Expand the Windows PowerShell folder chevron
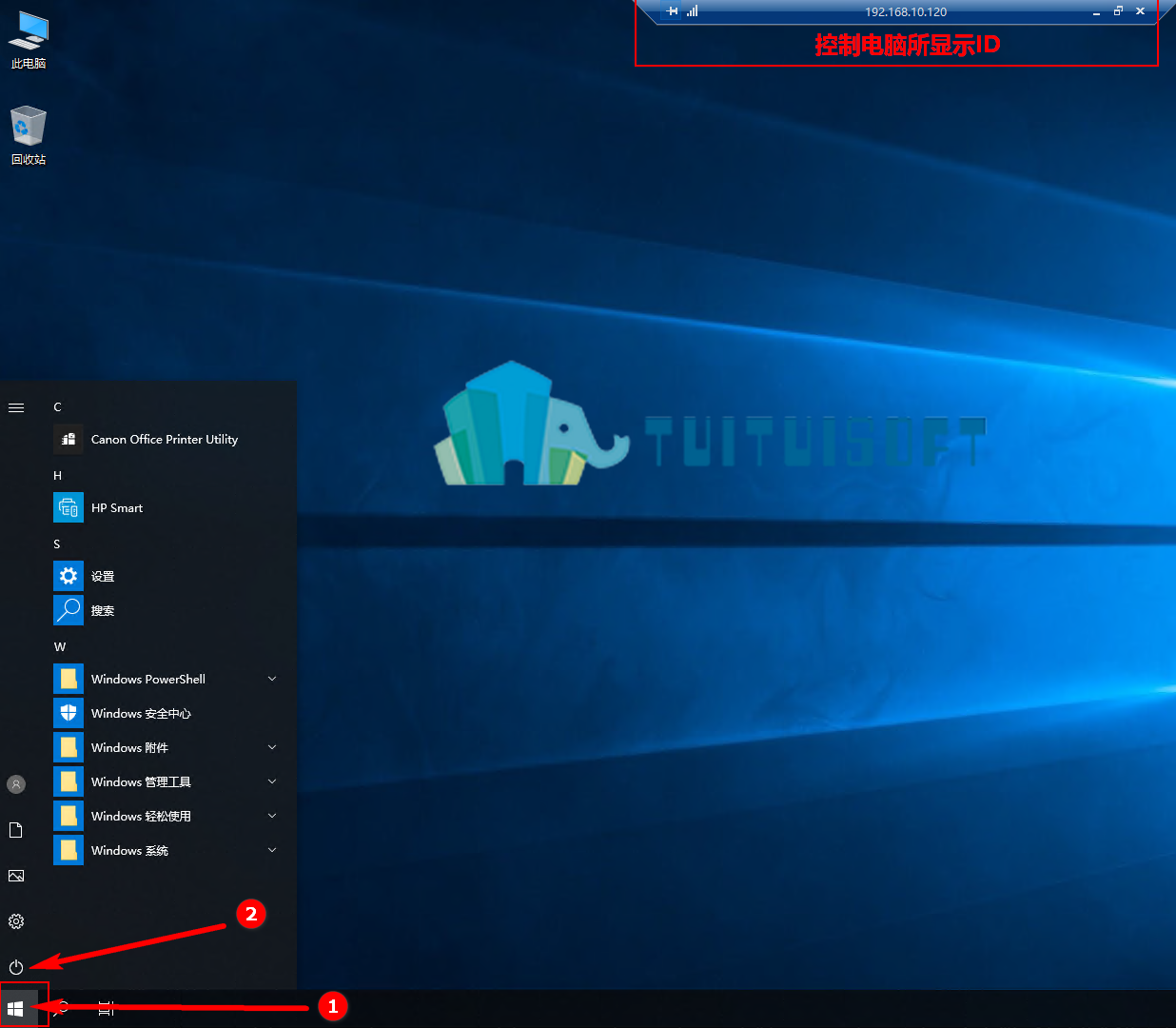Image resolution: width=1176 pixels, height=1028 pixels. 272,679
